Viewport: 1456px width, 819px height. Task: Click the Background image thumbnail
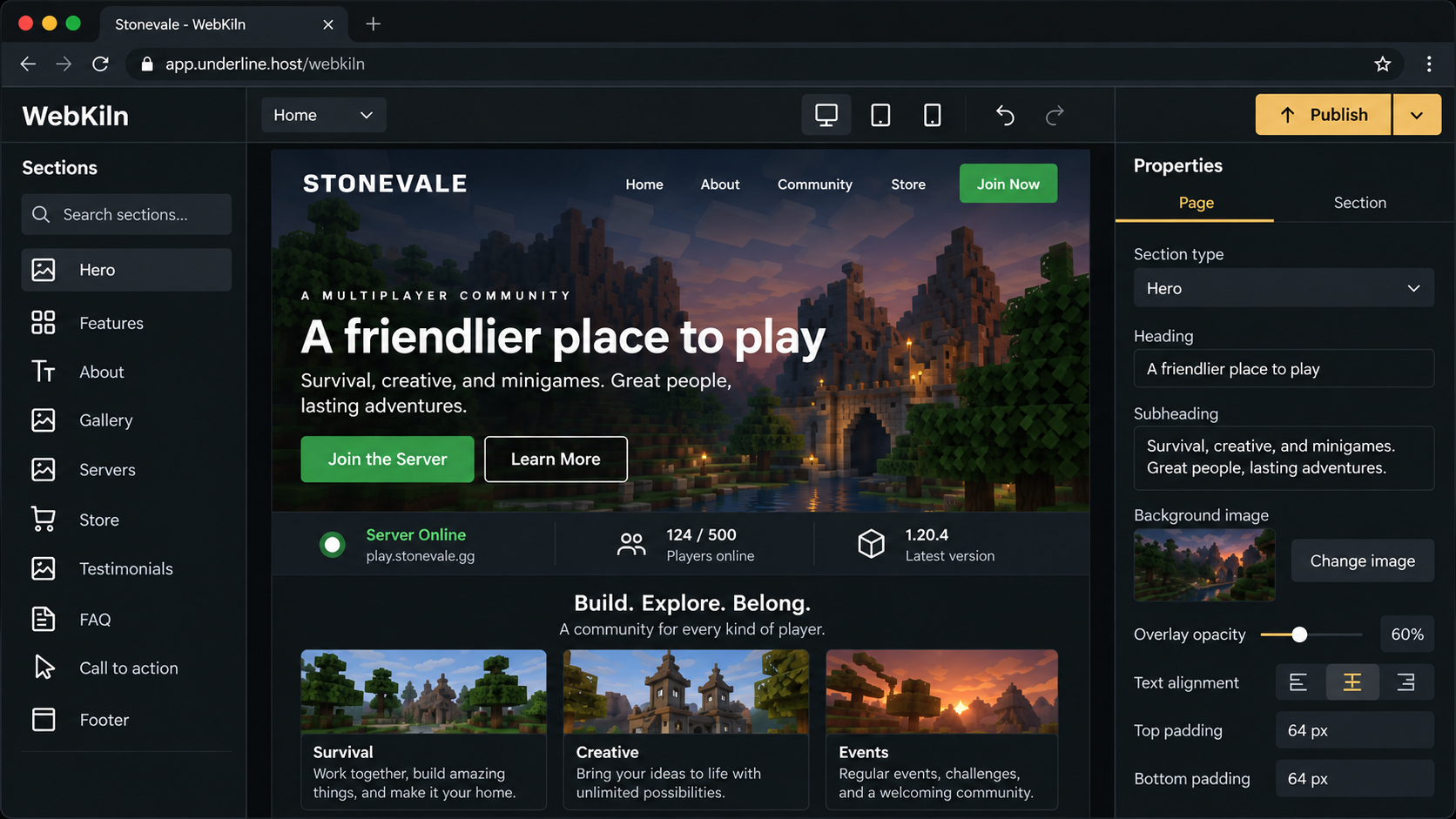click(1204, 565)
